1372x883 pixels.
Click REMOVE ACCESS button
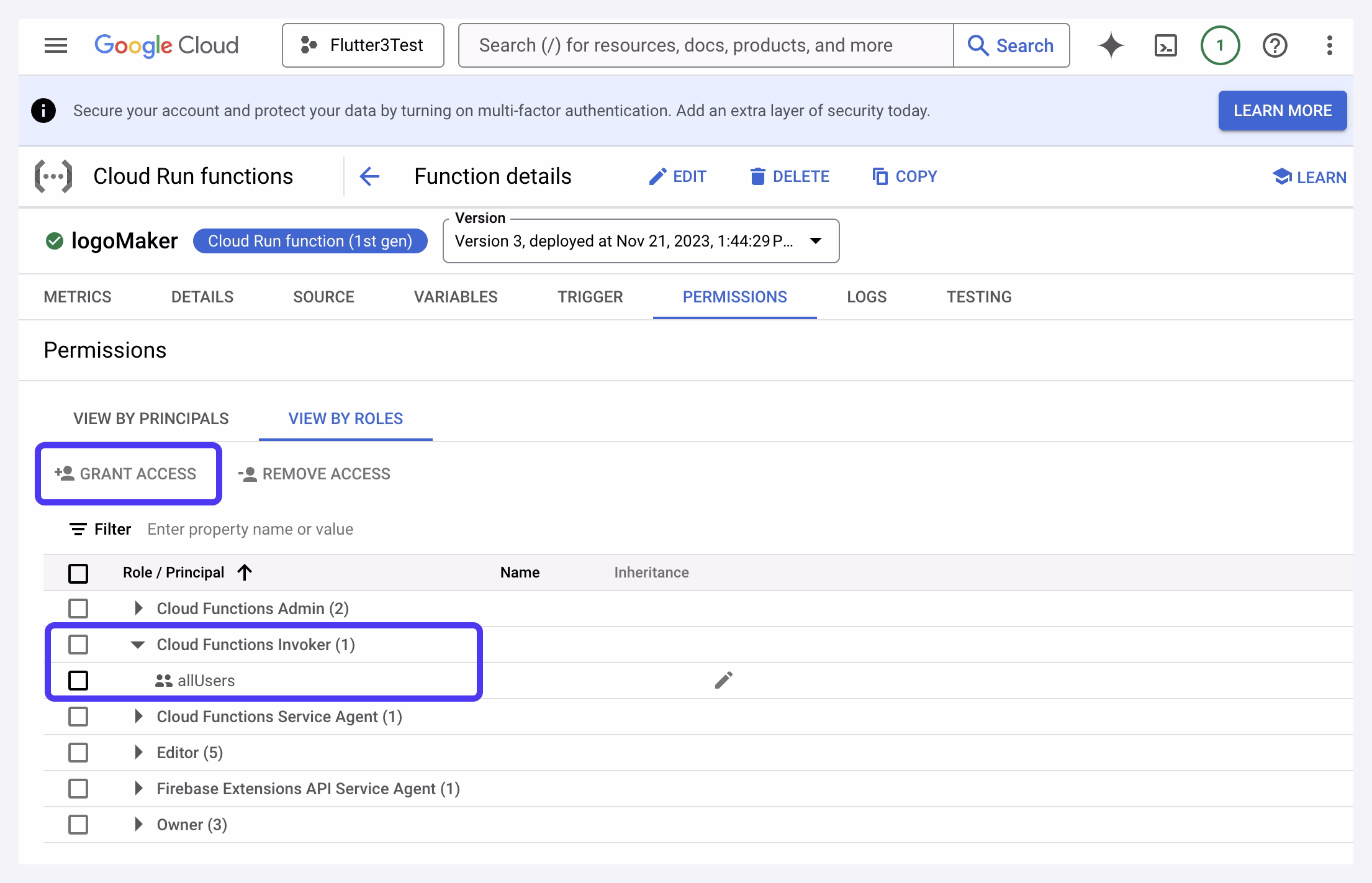[x=314, y=474]
